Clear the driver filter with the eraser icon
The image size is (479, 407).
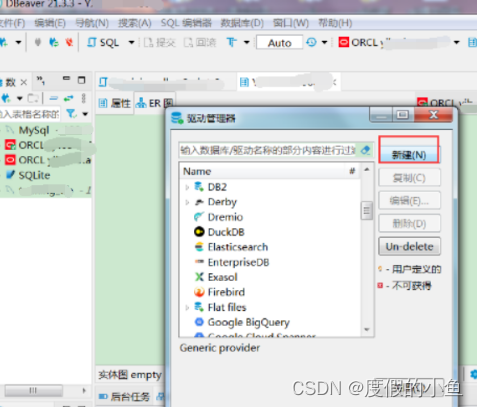point(366,150)
